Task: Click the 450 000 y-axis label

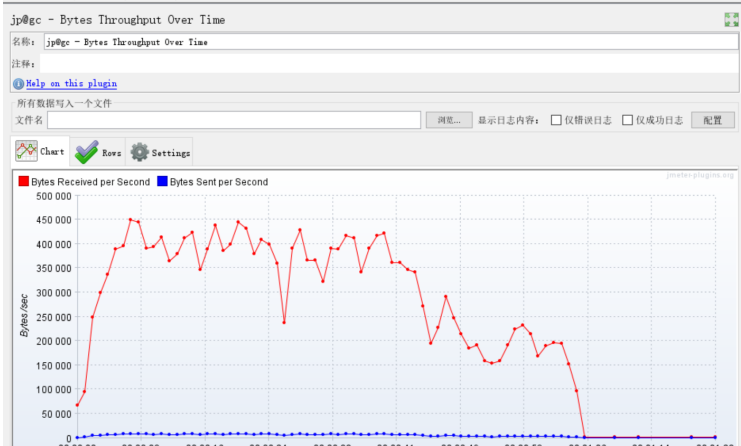Action: [54, 220]
